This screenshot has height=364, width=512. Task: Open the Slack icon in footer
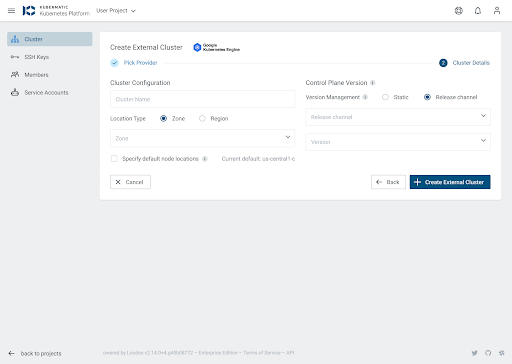point(501,353)
